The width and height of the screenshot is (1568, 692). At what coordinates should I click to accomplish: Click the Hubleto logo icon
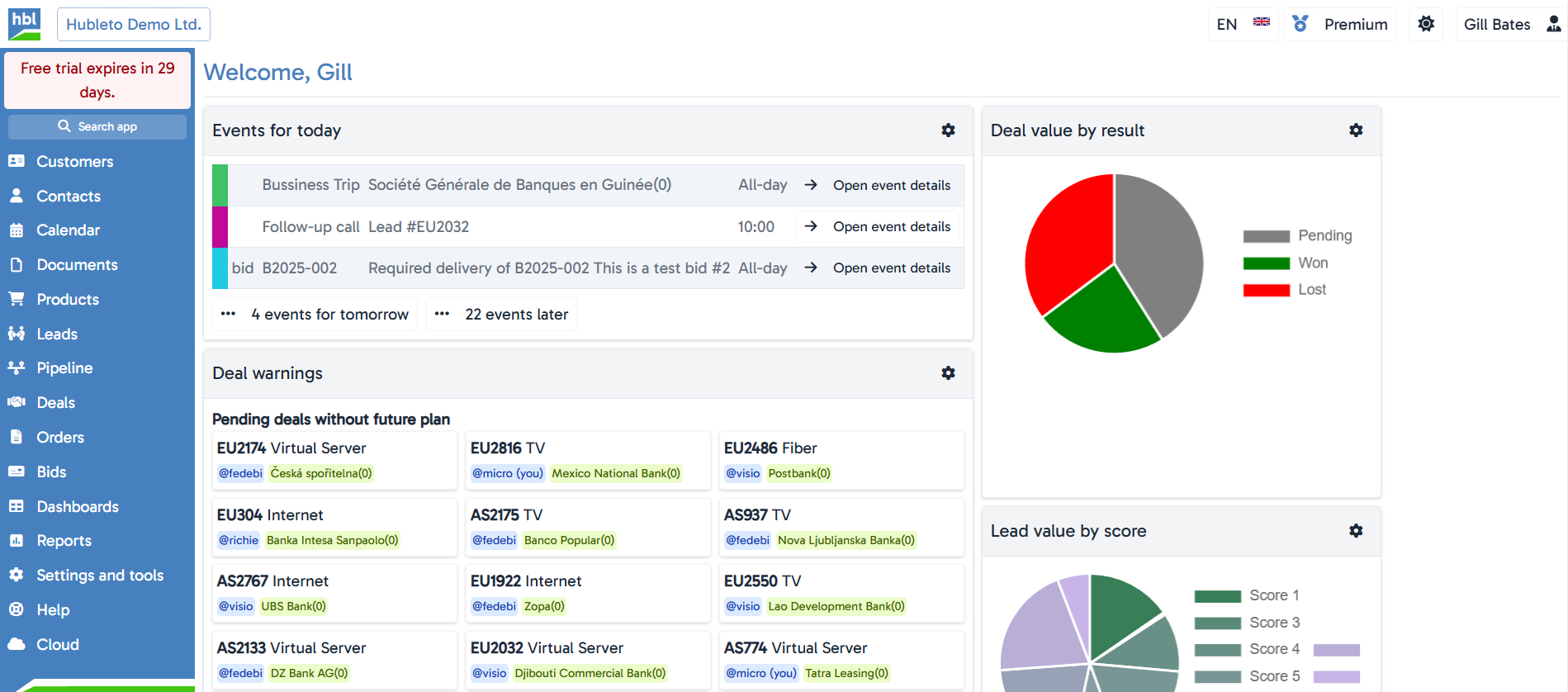point(25,24)
